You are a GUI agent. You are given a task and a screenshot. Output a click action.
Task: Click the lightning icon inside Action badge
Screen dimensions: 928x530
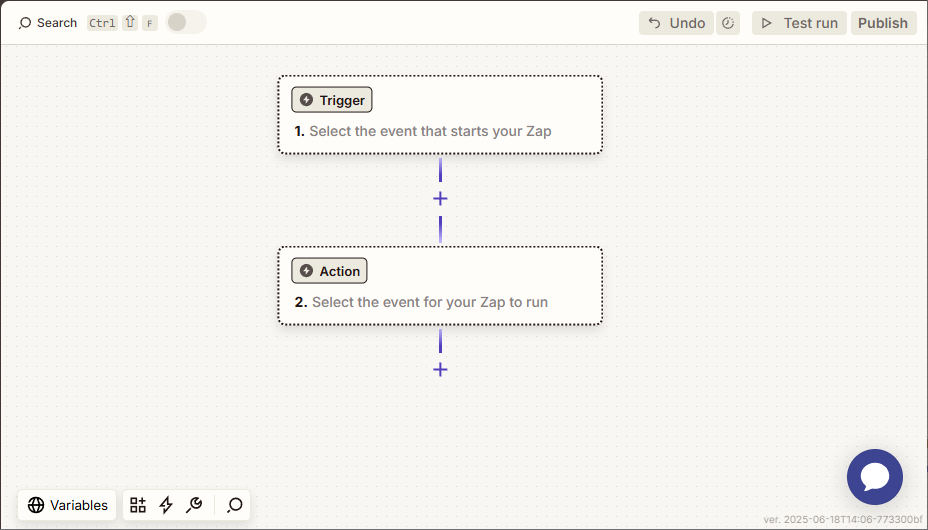306,271
